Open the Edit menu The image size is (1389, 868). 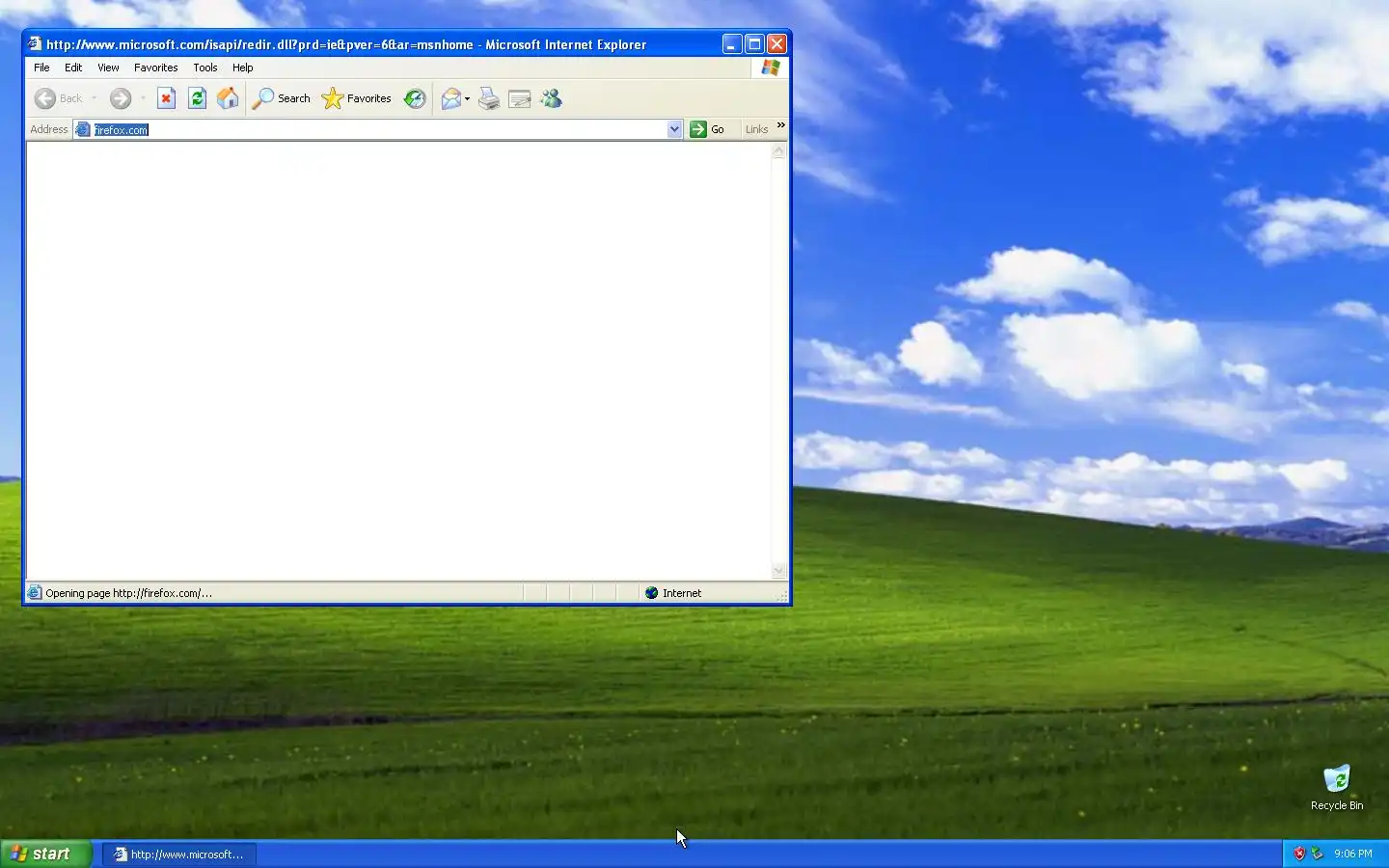73,68
